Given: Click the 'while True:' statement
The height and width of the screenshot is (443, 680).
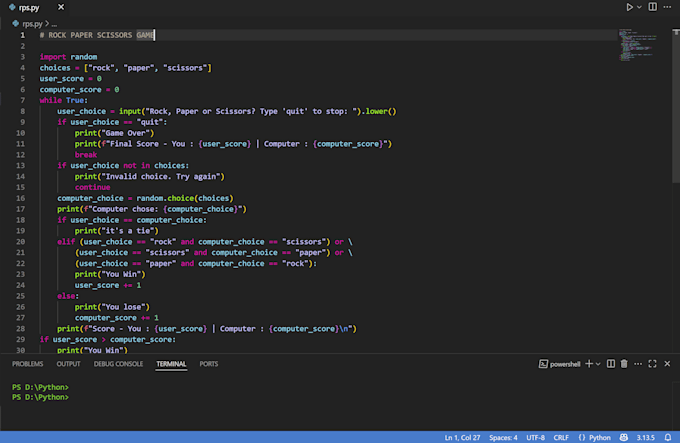Looking at the screenshot, I should 63,100.
